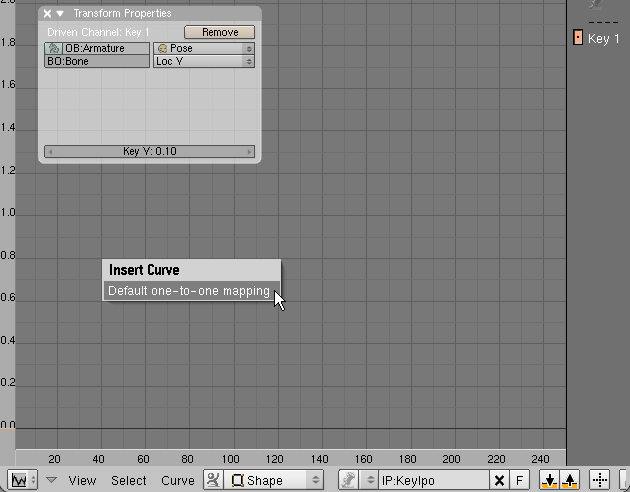Click the Remove driver button
Image resolution: width=630 pixels, height=492 pixels.
point(219,32)
